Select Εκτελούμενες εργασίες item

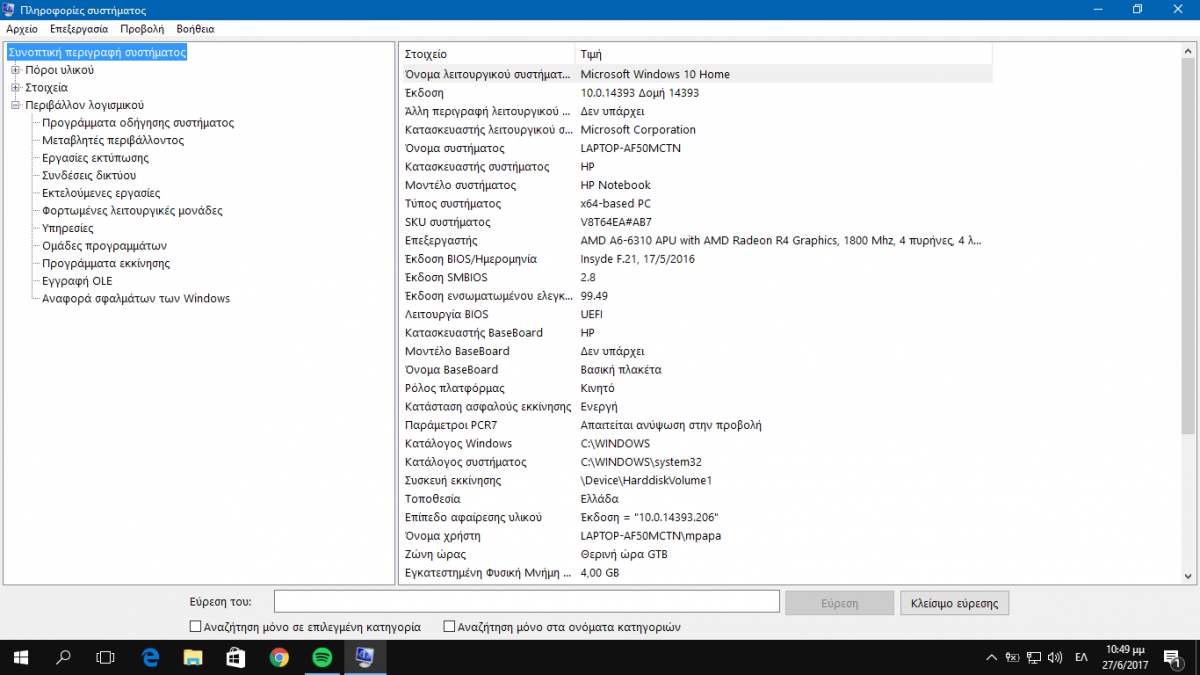[x=101, y=193]
